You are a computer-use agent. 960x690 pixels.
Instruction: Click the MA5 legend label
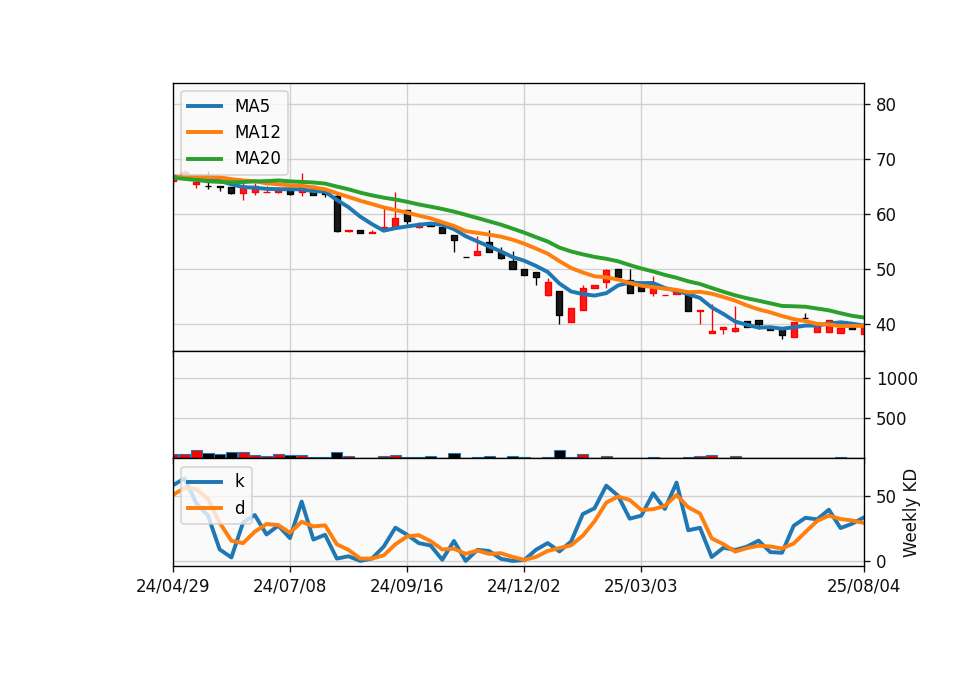(252, 106)
